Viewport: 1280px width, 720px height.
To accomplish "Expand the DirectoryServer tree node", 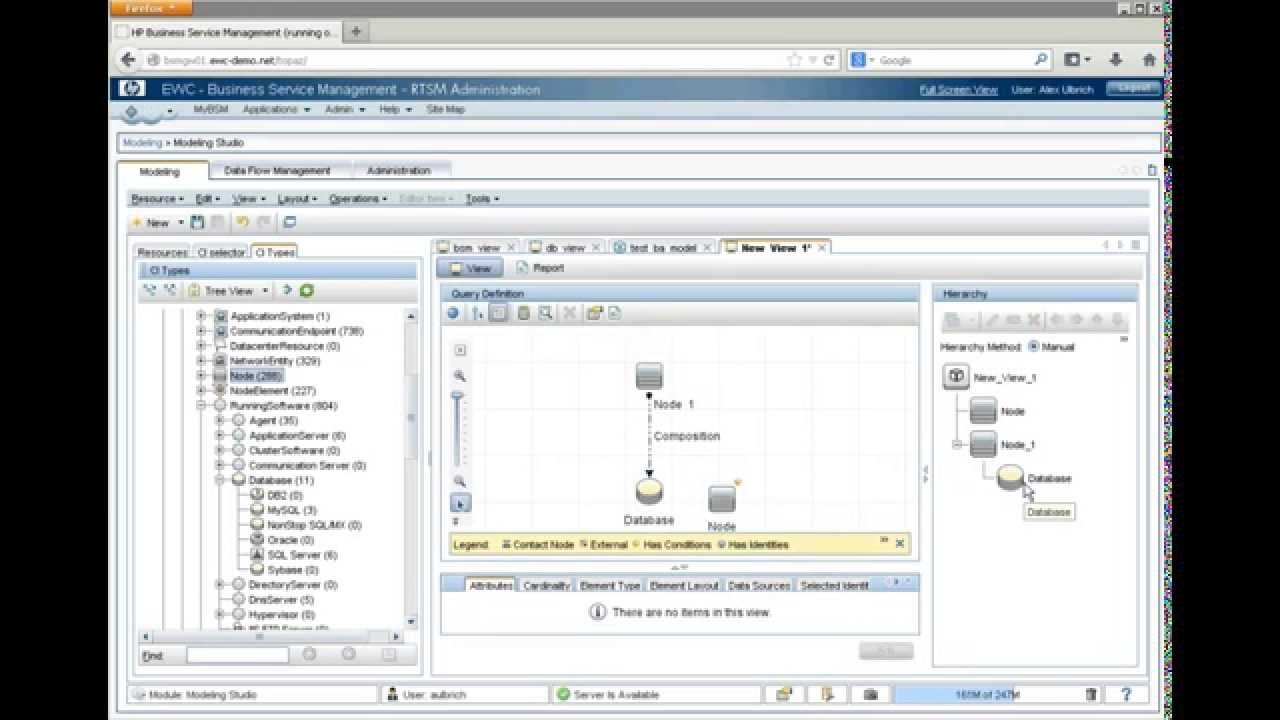I will click(x=219, y=584).
